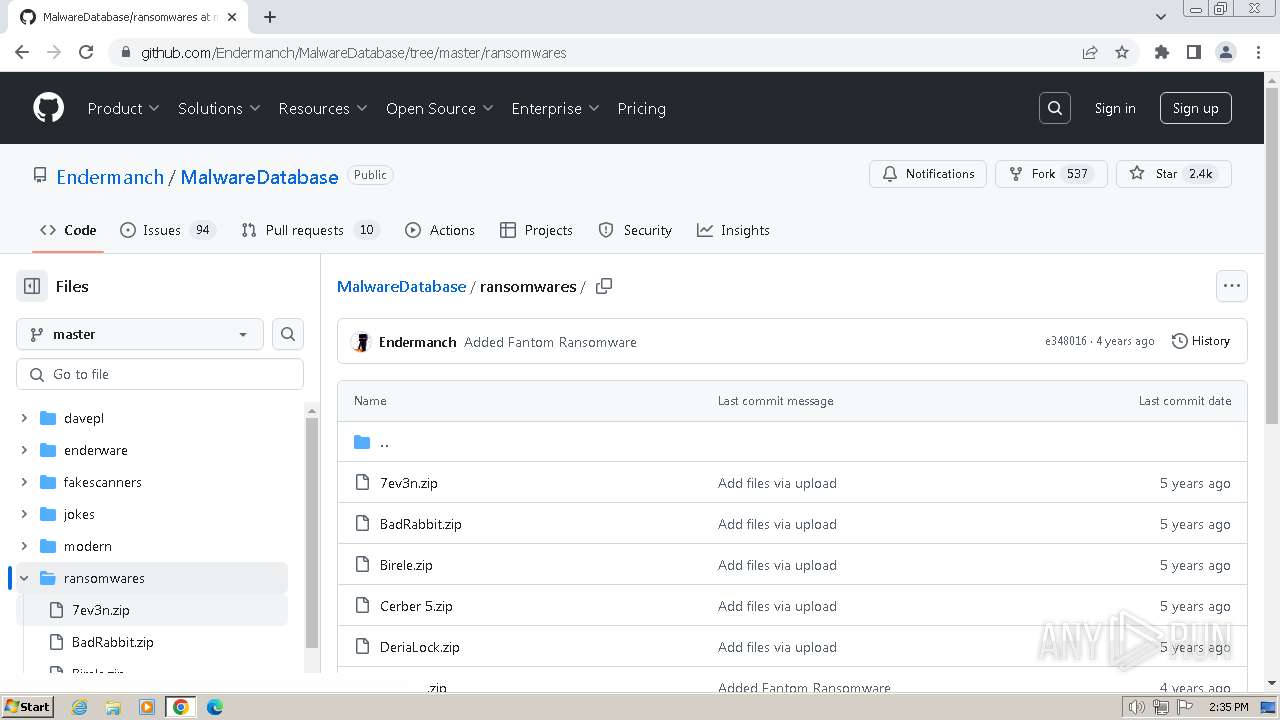Select 7ev3n.zip in the Files tree
1280x720 pixels.
coord(152,610)
